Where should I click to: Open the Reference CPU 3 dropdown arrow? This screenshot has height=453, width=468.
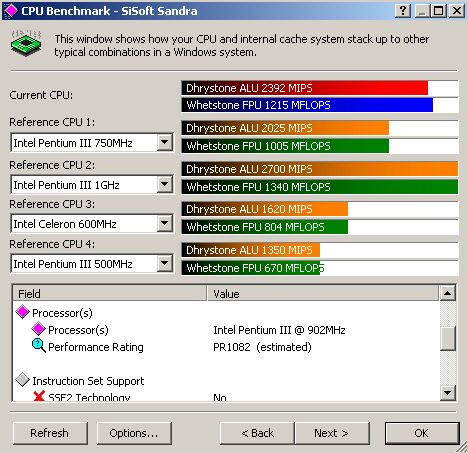(164, 223)
